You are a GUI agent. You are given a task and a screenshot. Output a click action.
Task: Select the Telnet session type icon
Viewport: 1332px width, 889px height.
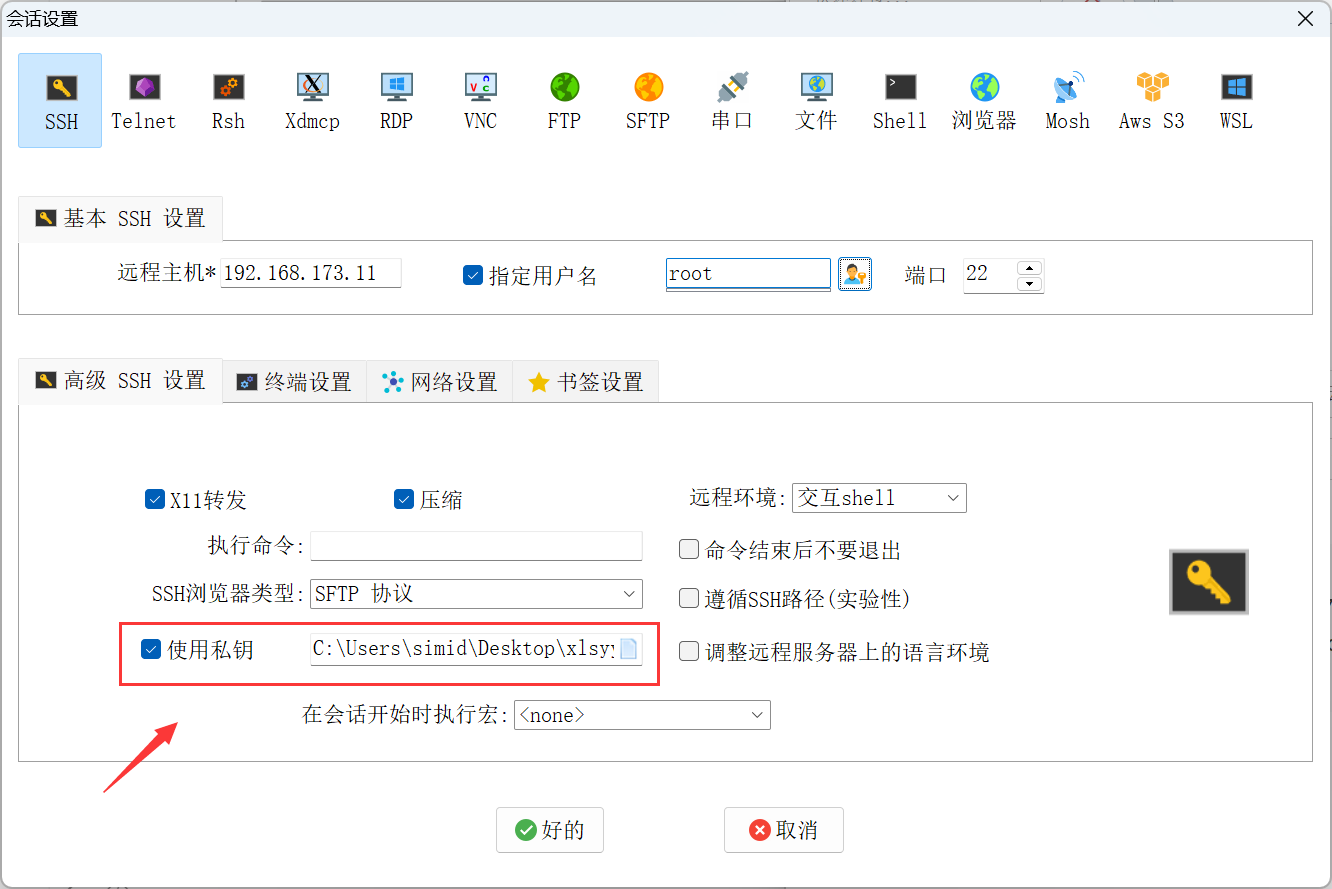(x=143, y=101)
